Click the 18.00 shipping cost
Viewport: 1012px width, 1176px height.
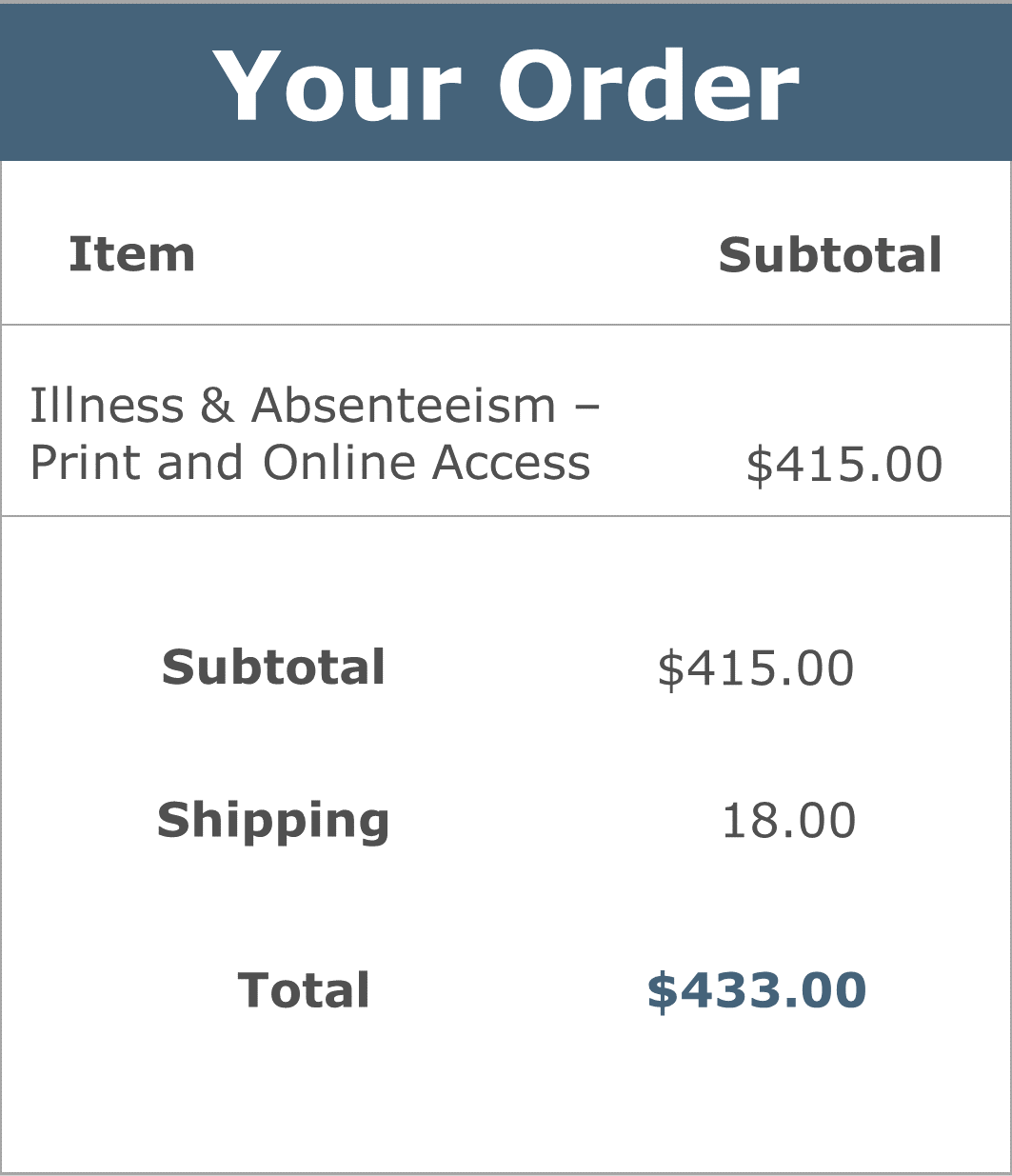tap(789, 821)
